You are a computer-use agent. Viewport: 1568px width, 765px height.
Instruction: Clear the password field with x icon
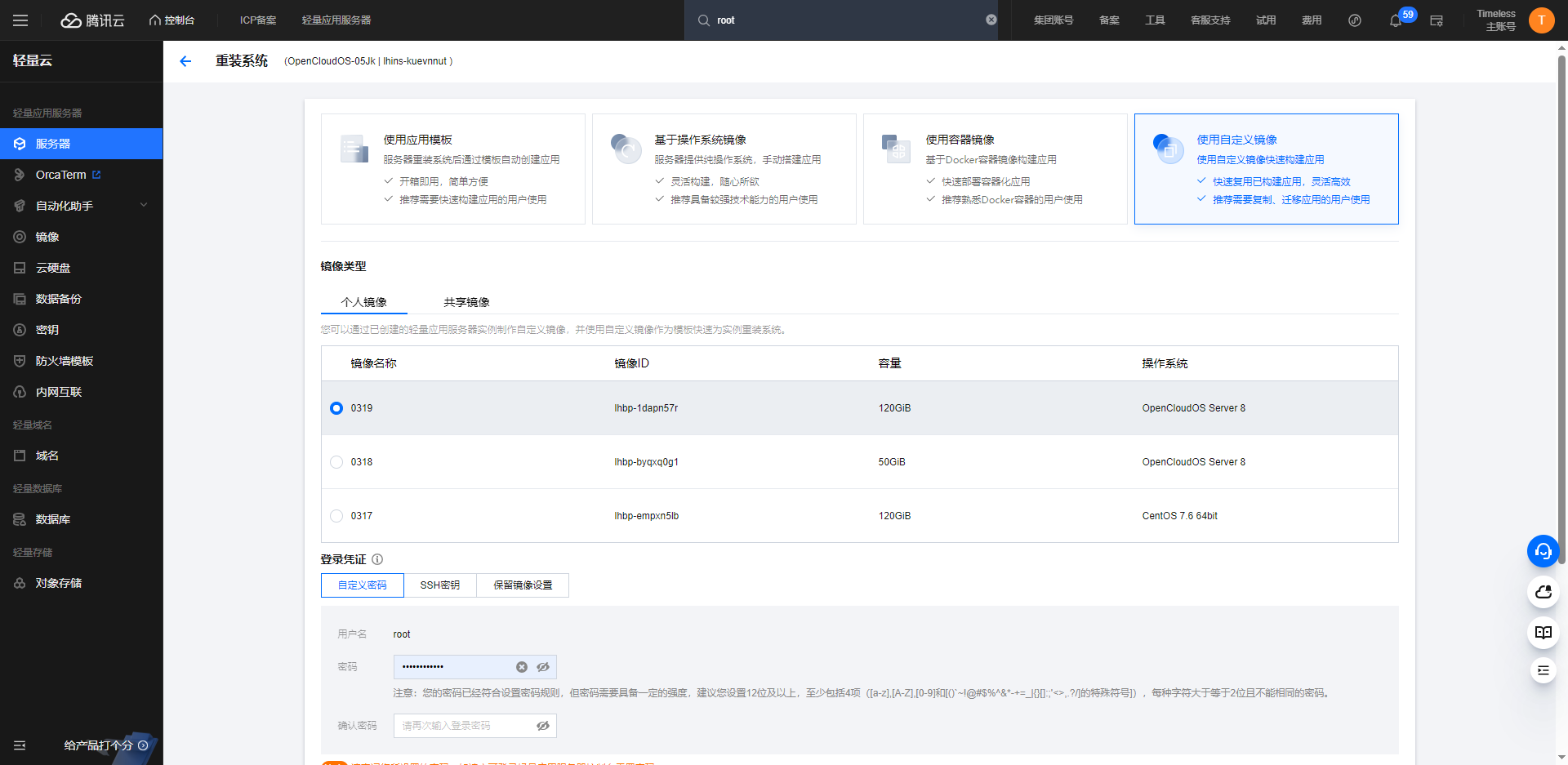pyautogui.click(x=522, y=667)
